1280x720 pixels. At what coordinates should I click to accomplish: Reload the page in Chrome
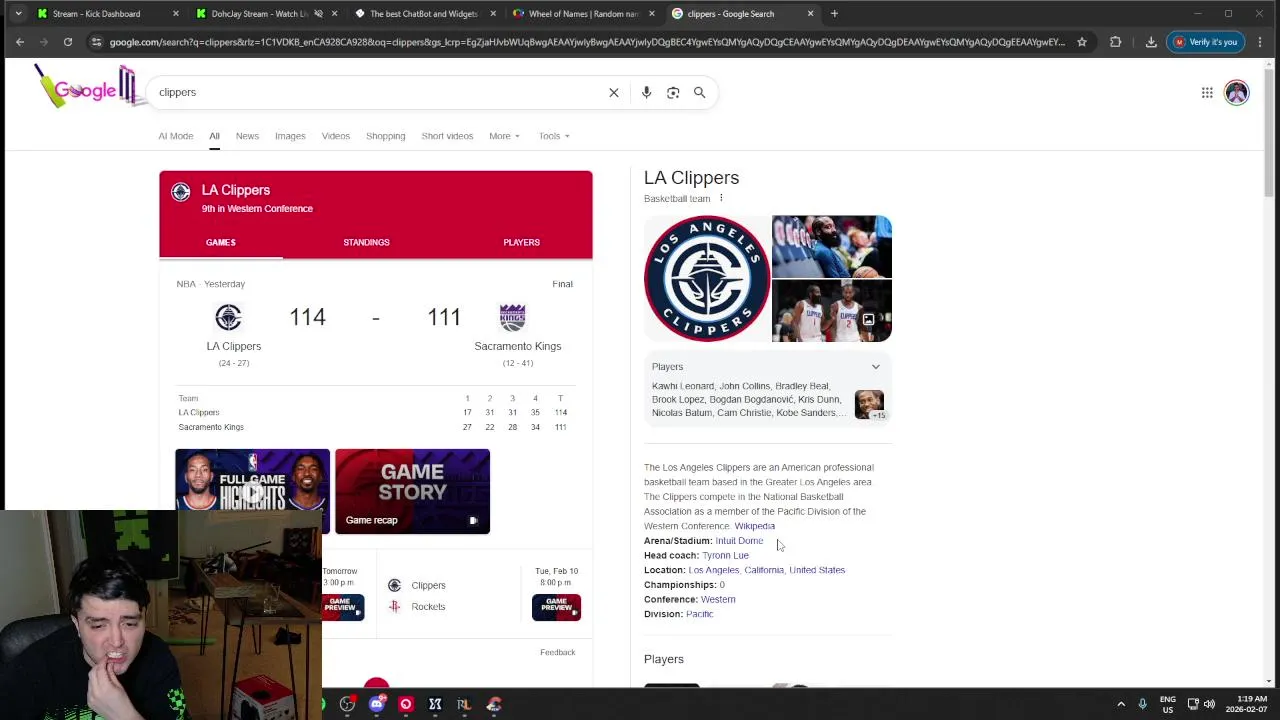[68, 42]
